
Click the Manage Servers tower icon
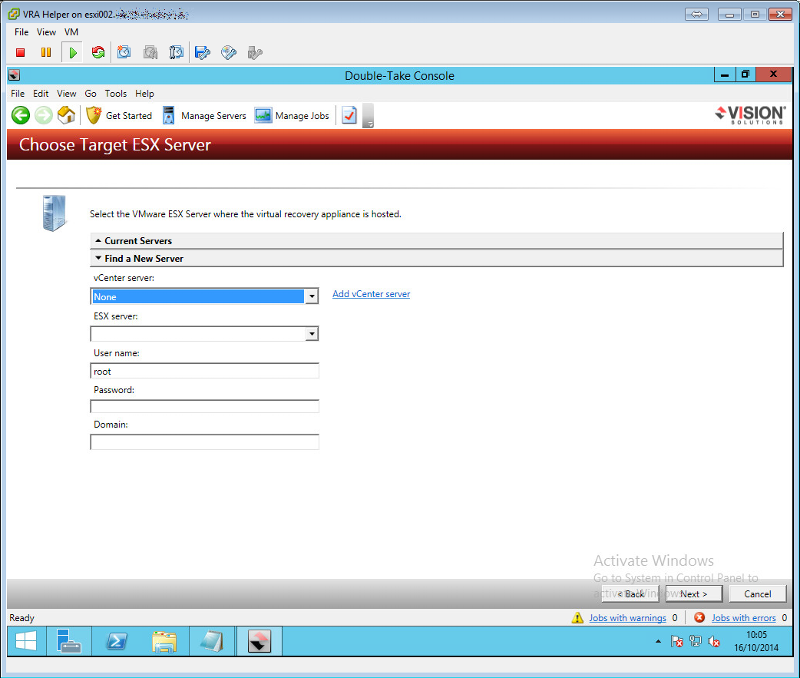click(168, 115)
